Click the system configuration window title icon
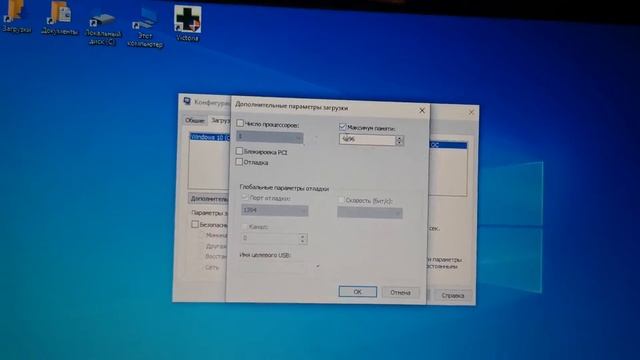Screen dimensions: 640x360 (187, 101)
